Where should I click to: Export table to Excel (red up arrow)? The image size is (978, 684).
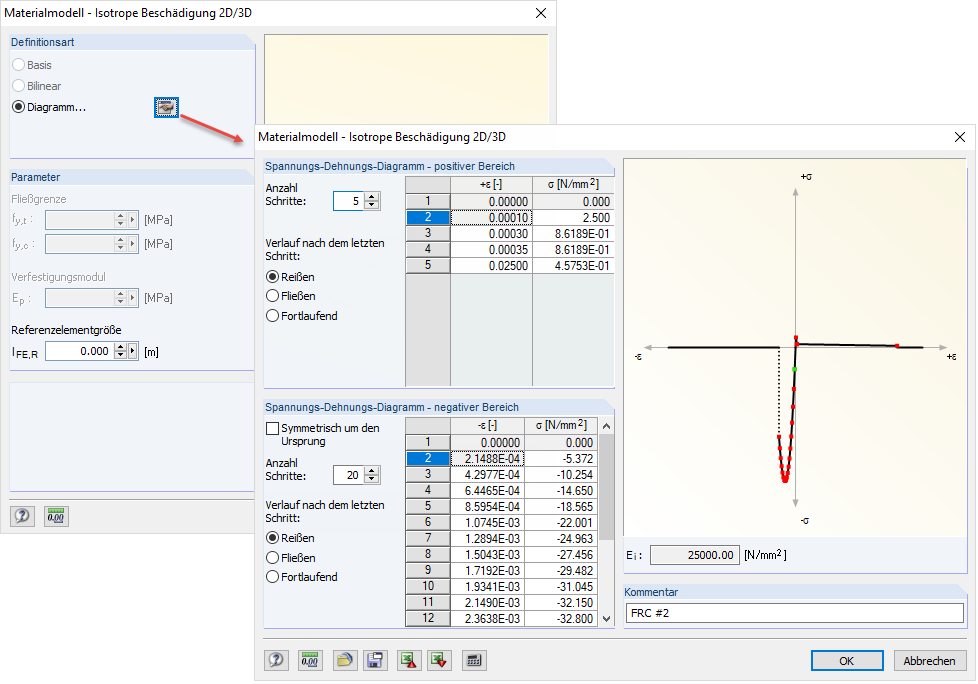coord(409,660)
